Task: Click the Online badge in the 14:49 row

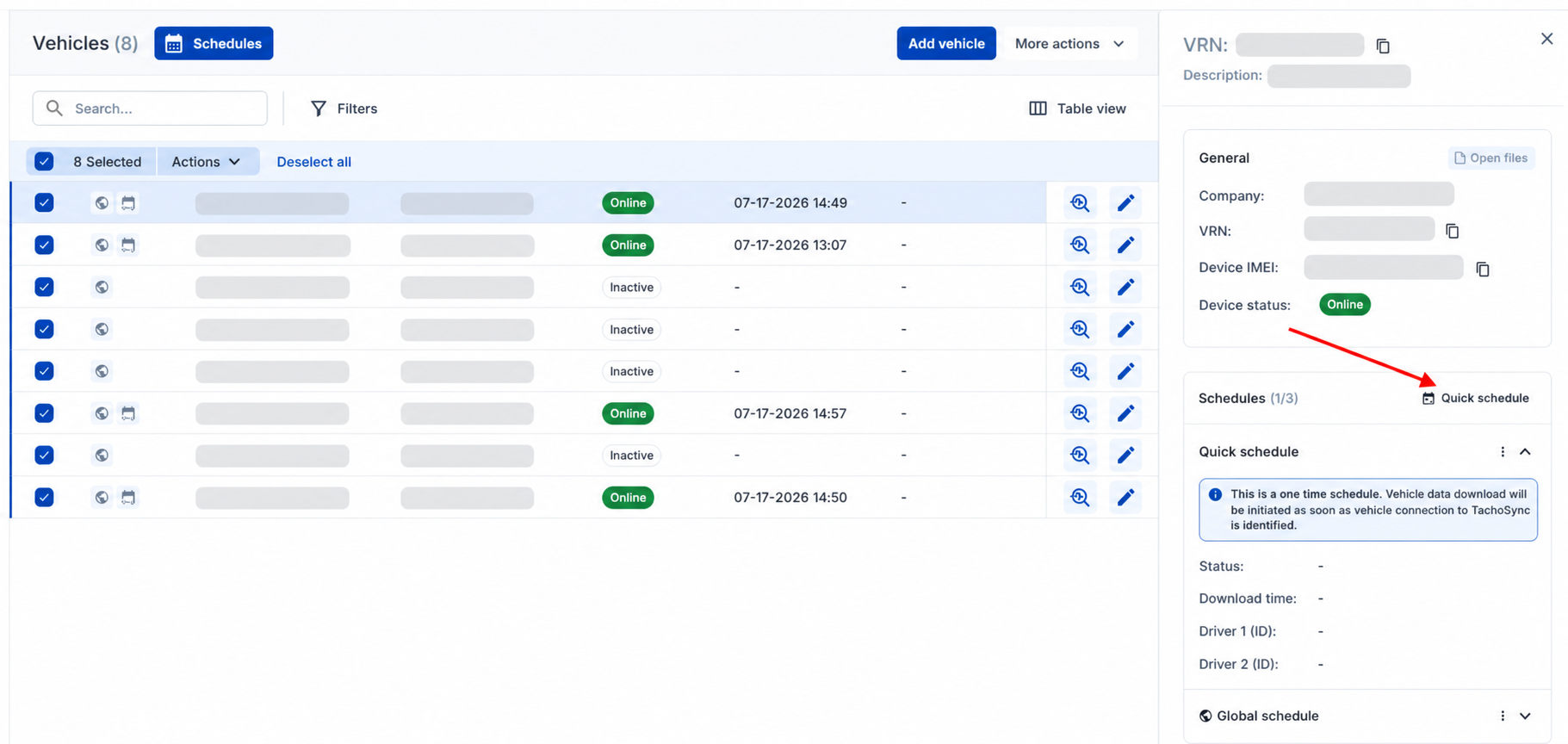Action: (x=628, y=203)
